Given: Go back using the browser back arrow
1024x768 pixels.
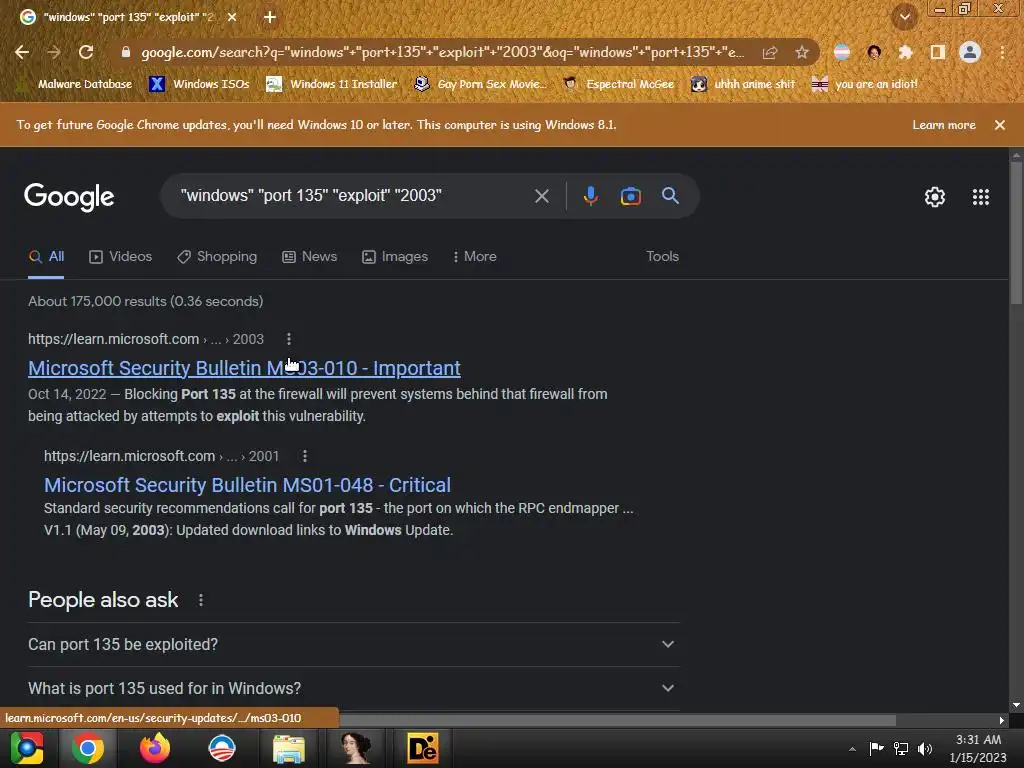Looking at the screenshot, I should coord(22,52).
